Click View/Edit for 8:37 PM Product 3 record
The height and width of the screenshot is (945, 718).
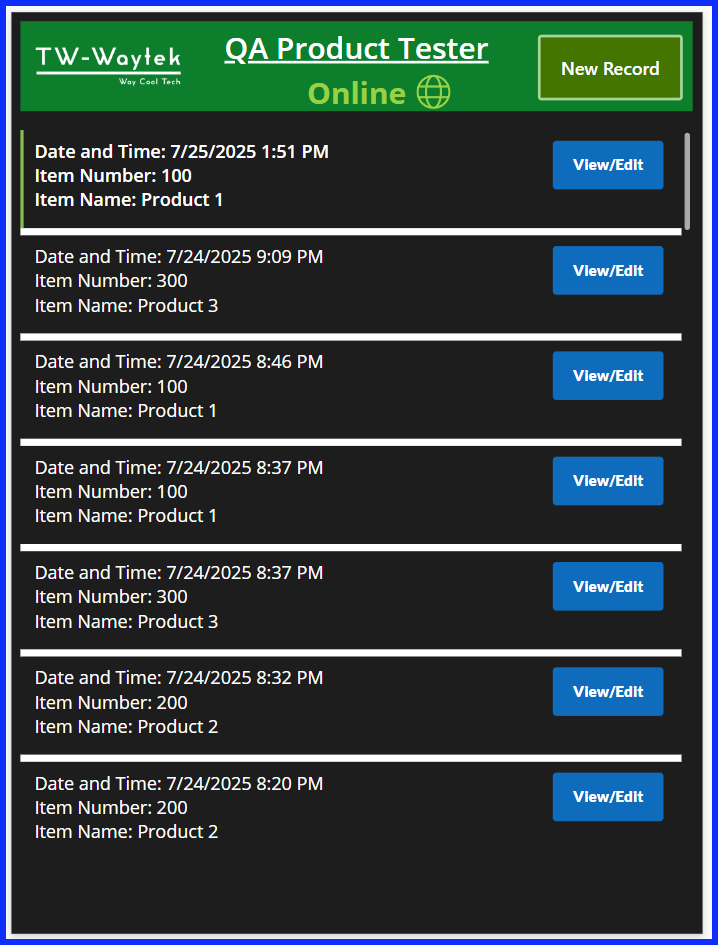click(x=608, y=586)
